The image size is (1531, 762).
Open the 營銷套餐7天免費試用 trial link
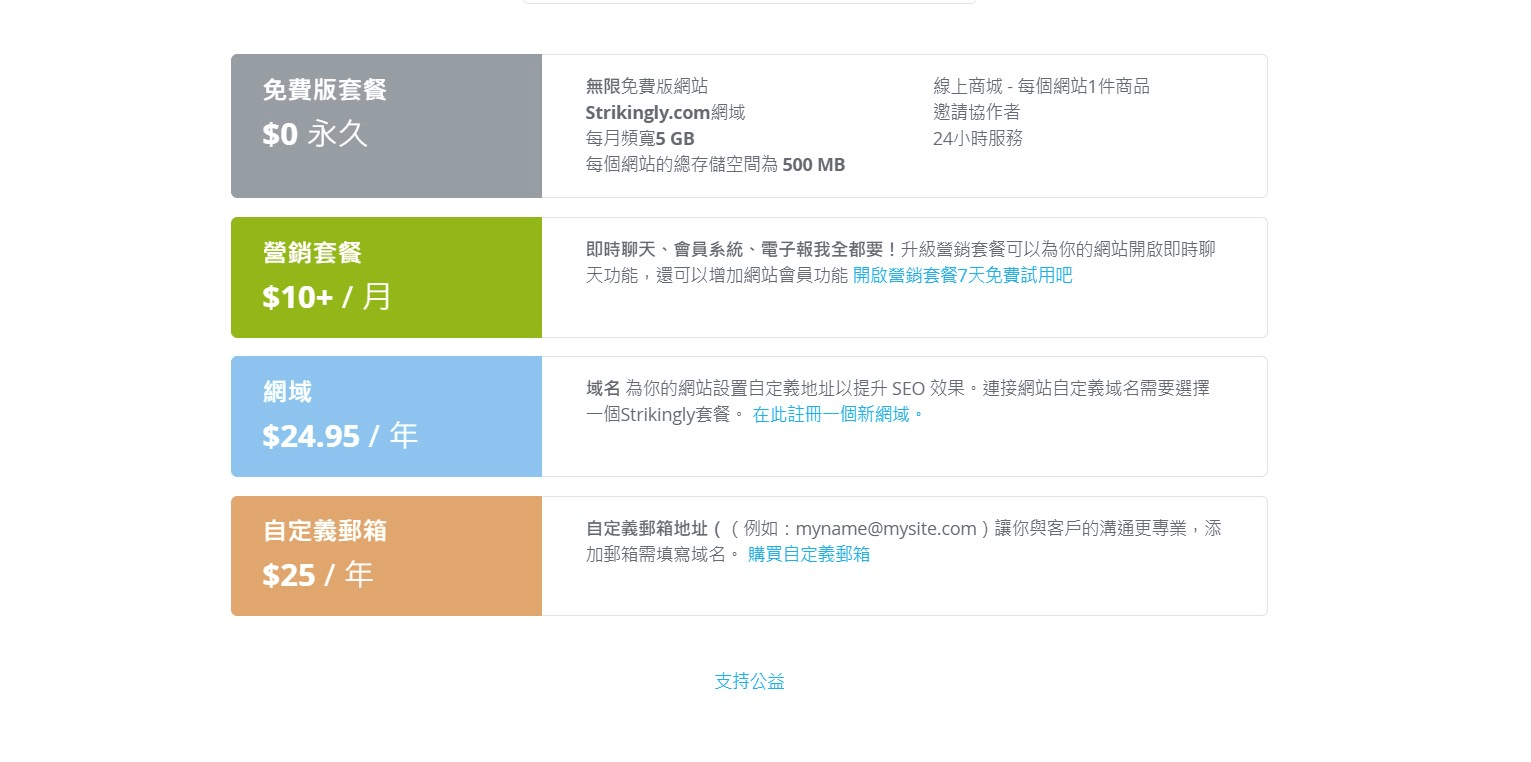(962, 275)
